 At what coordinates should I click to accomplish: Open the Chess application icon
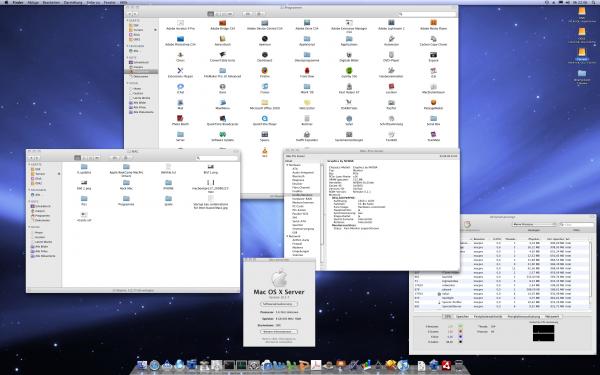coord(180,55)
